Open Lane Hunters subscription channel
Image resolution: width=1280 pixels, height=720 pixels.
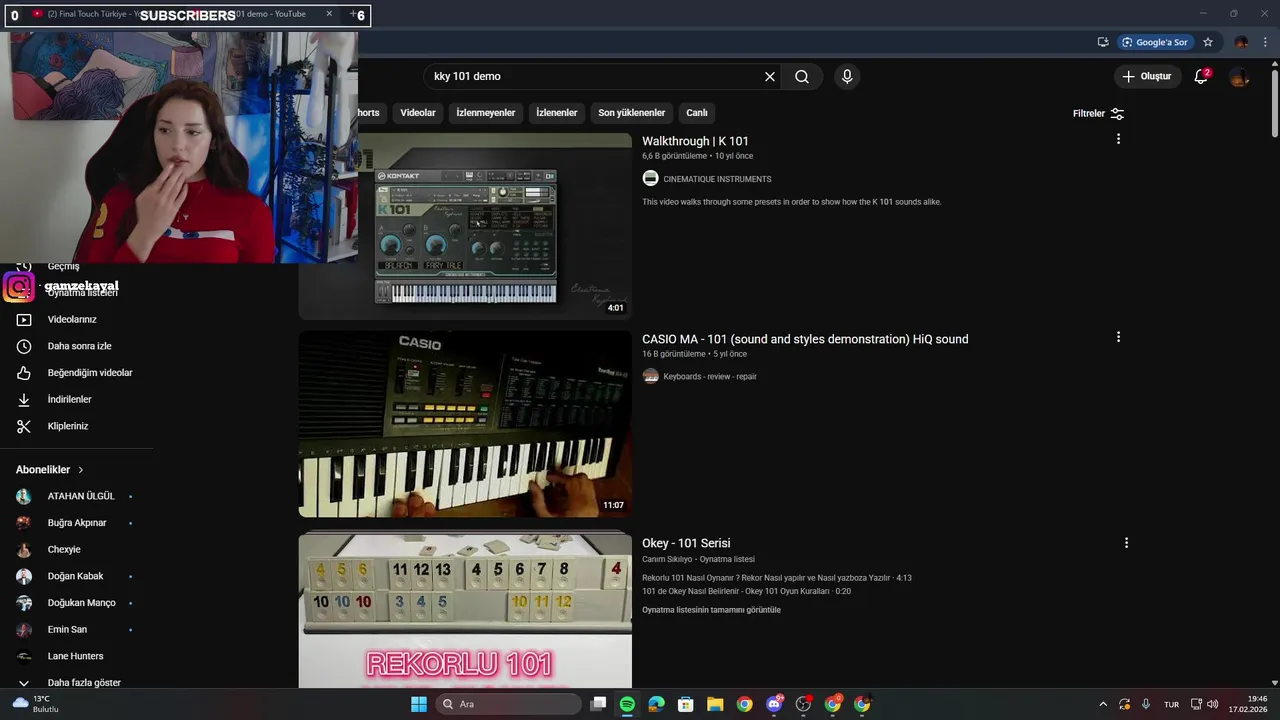click(75, 656)
